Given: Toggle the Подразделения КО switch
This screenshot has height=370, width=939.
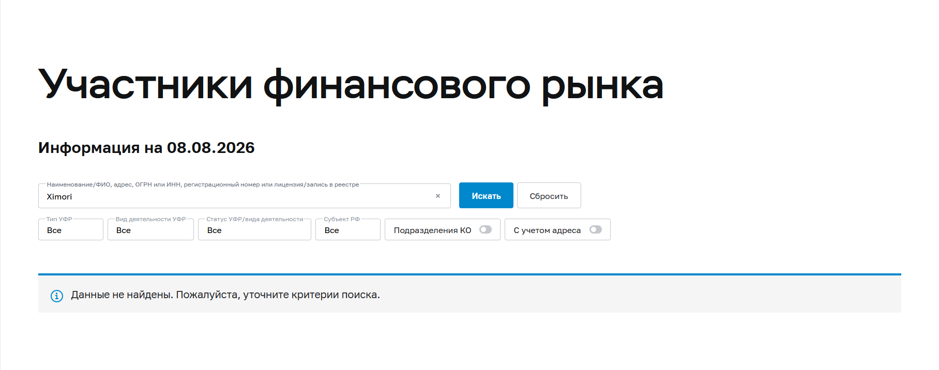Looking at the screenshot, I should point(485,229).
